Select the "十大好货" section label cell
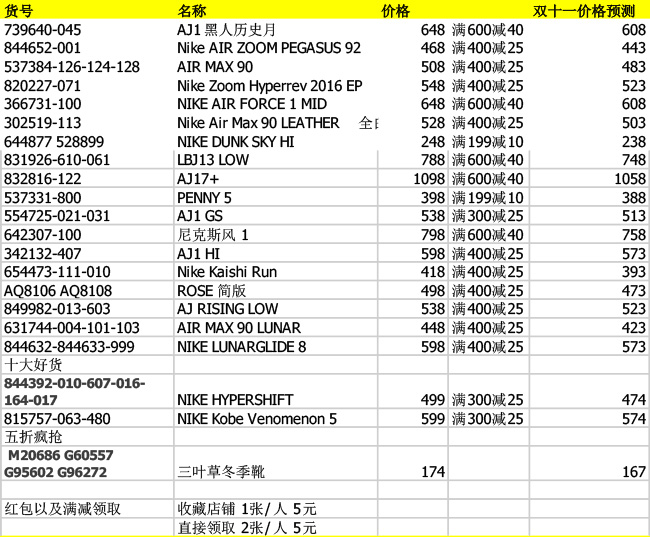This screenshot has width=650, height=537. tap(33, 365)
